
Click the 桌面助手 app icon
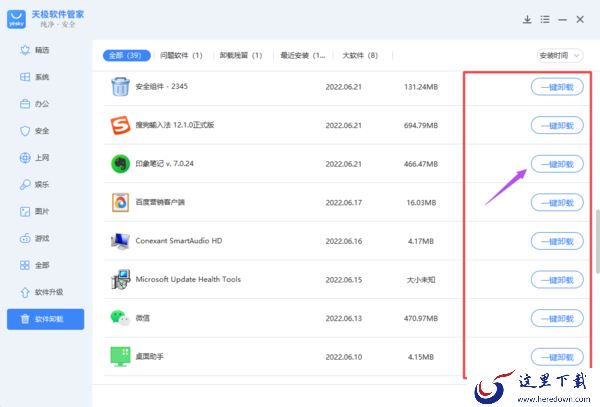point(120,357)
